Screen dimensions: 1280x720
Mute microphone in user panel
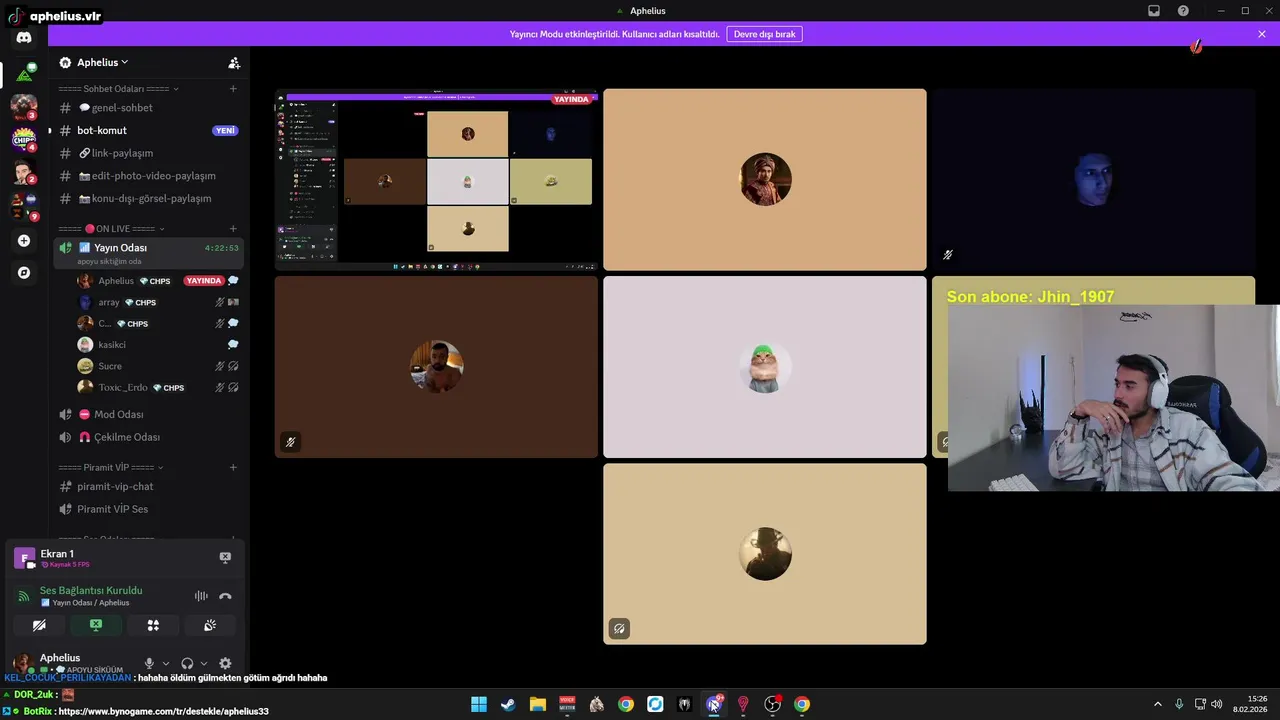[x=149, y=663]
